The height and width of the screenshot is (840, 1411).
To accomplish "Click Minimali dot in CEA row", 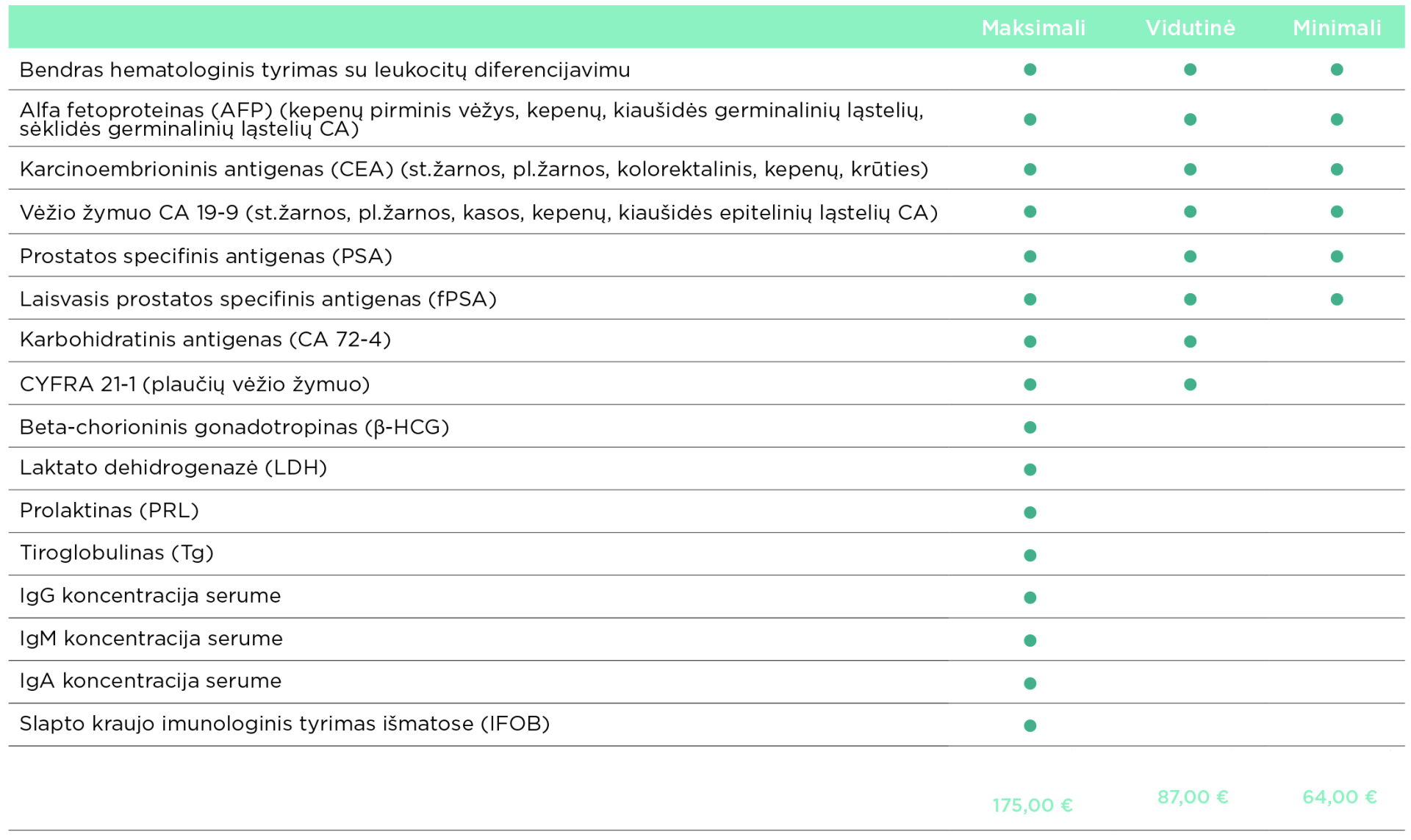I will coord(1337,170).
